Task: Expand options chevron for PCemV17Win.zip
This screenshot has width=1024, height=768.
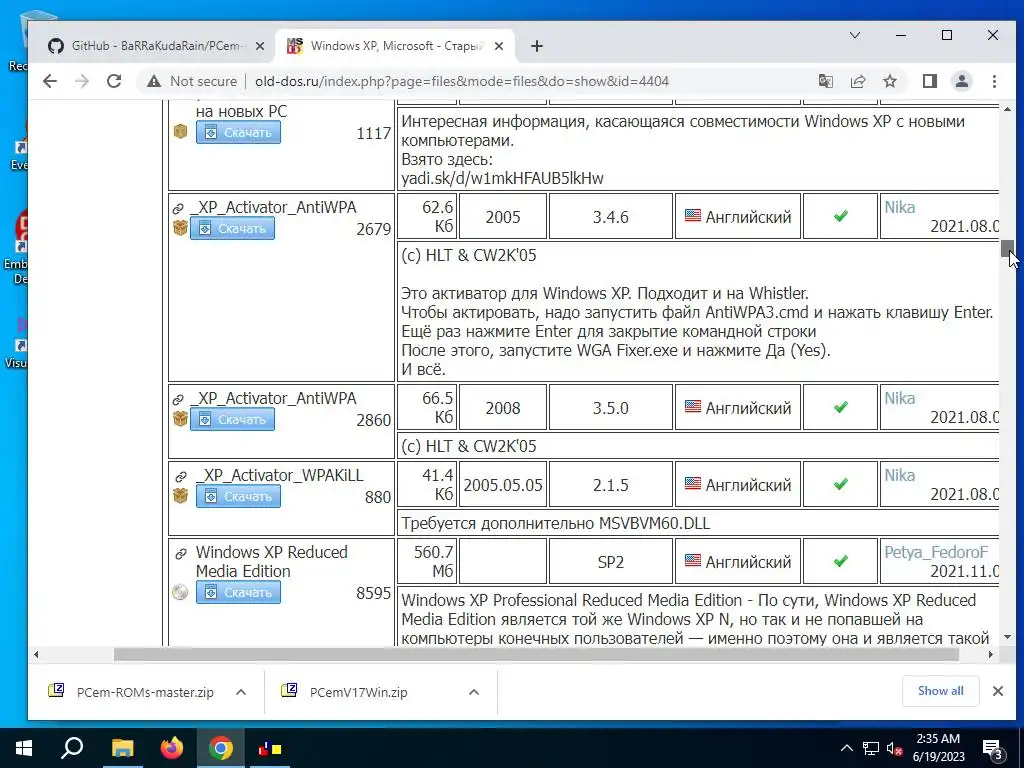Action: [474, 692]
